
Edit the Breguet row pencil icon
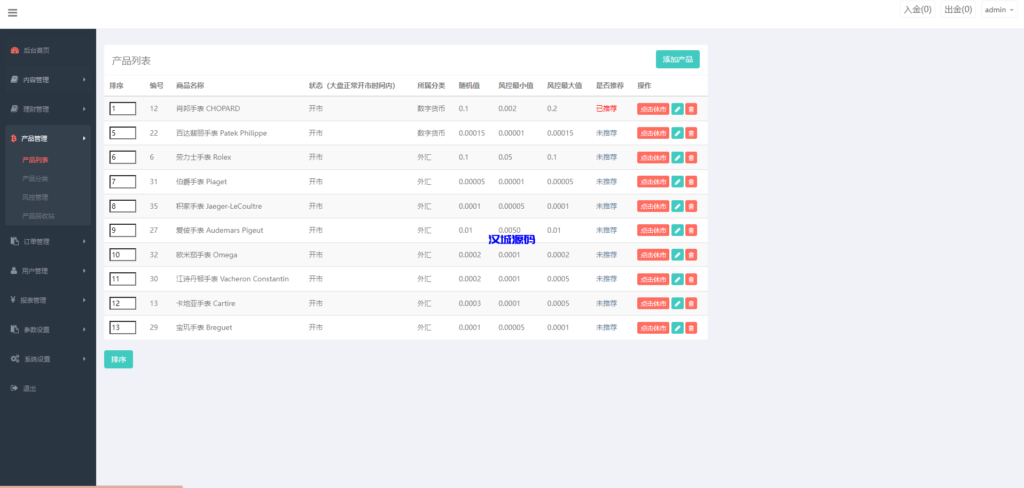678,327
